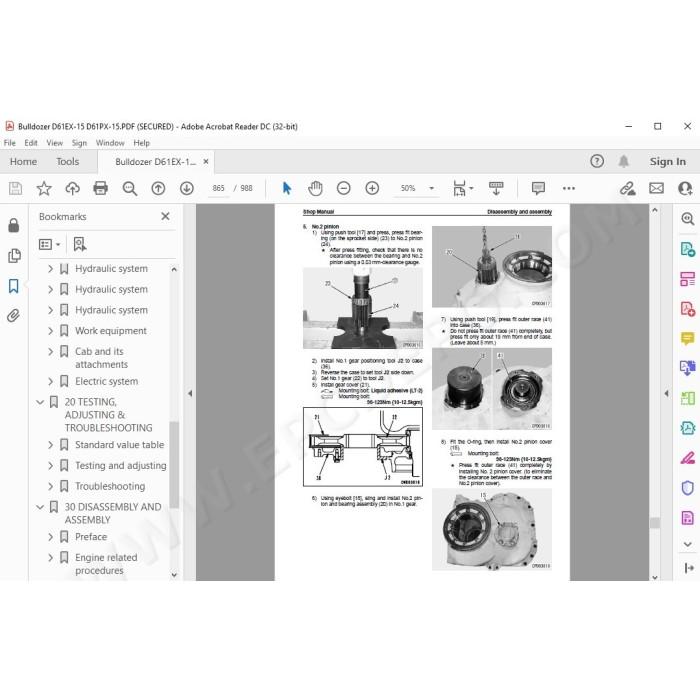This screenshot has width=700, height=700.
Task: Open the security lock panel
Action: click(14, 225)
